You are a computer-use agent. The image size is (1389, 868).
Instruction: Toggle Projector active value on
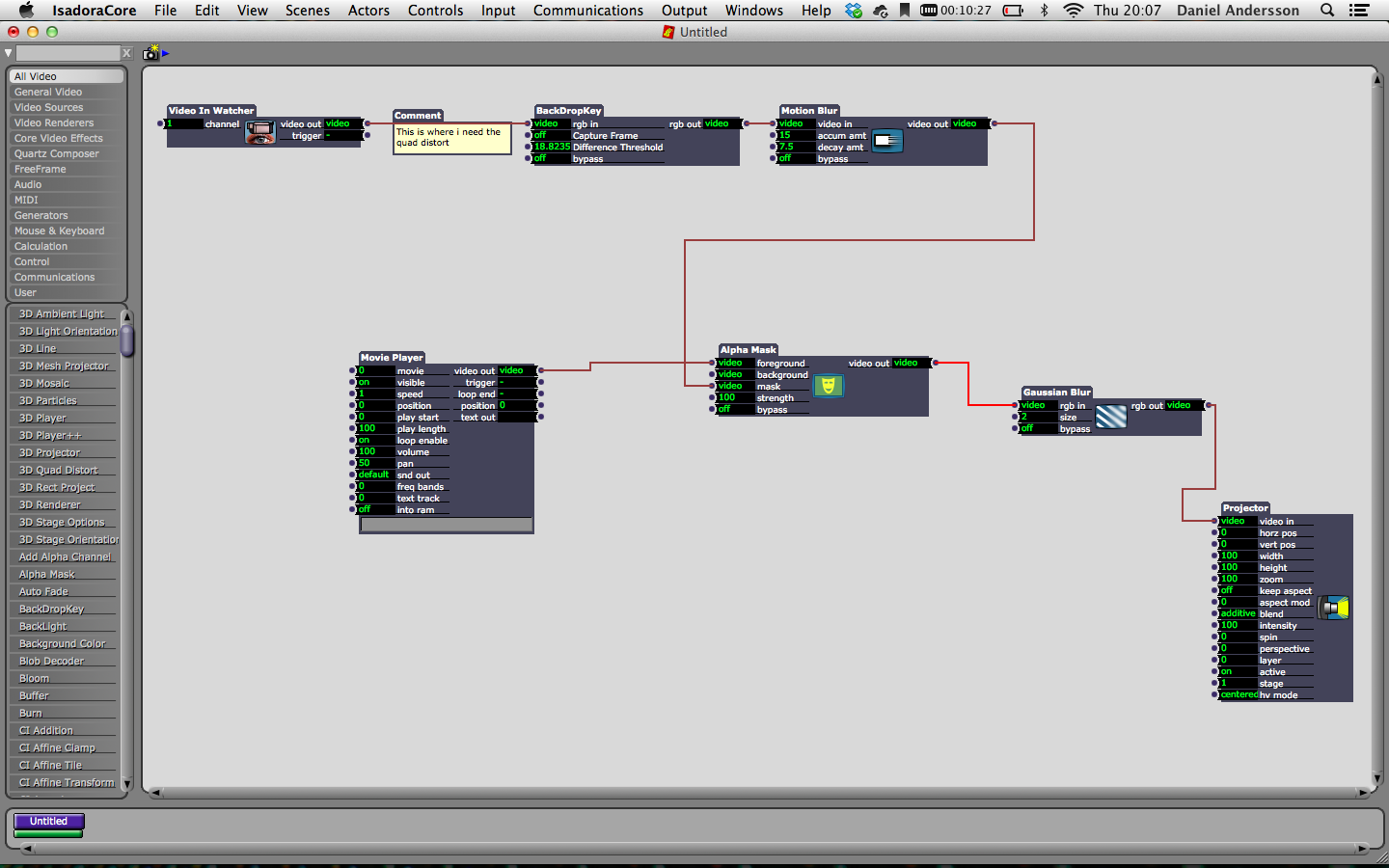click(x=1238, y=672)
